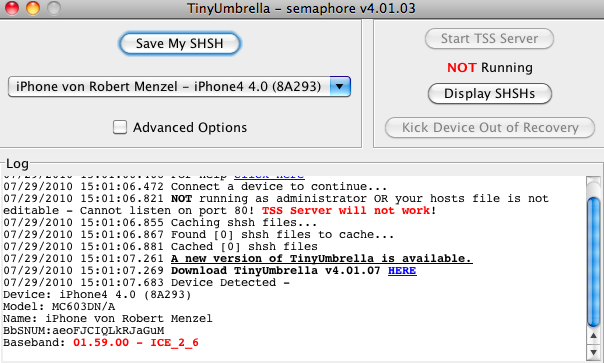
Task: Open the Display SHSHs button
Action: coord(490,94)
